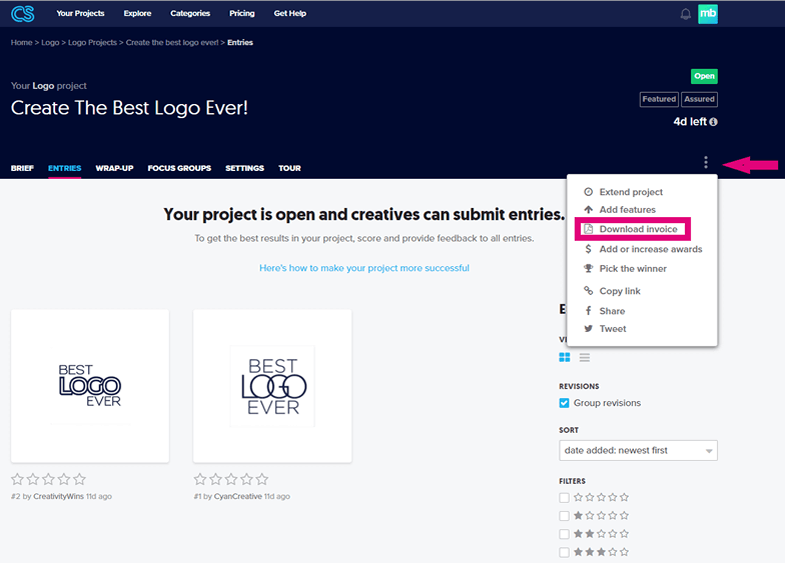Open the SETTINGS tab
The width and height of the screenshot is (785, 563).
point(244,168)
